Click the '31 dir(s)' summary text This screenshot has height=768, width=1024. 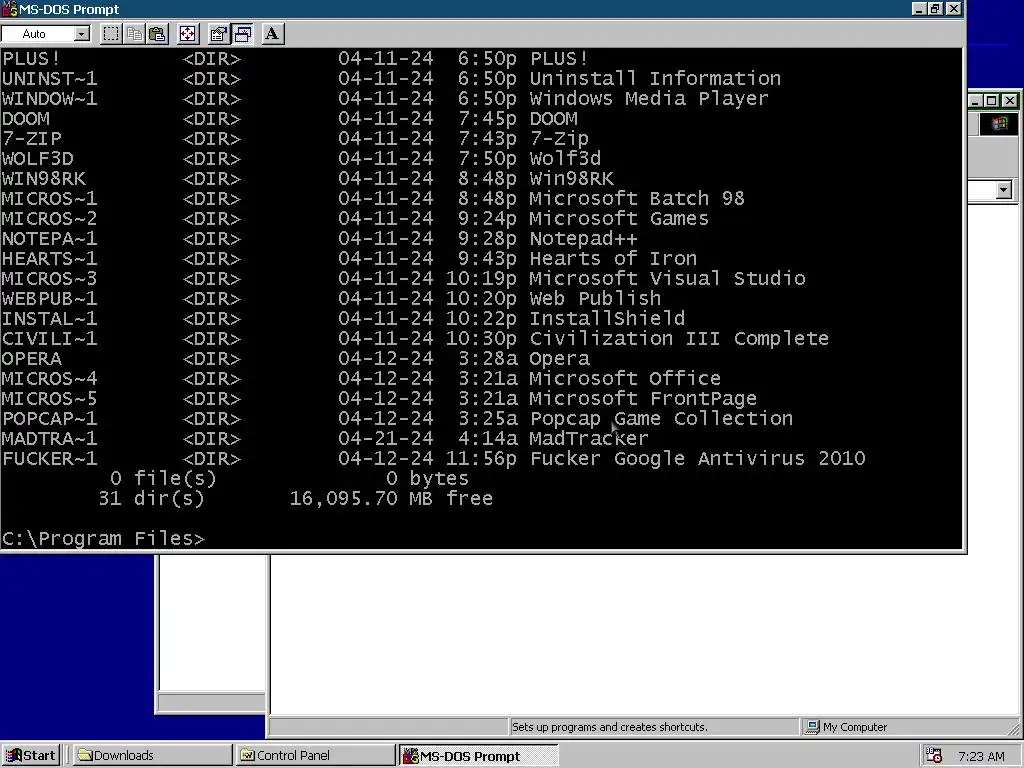tap(152, 499)
